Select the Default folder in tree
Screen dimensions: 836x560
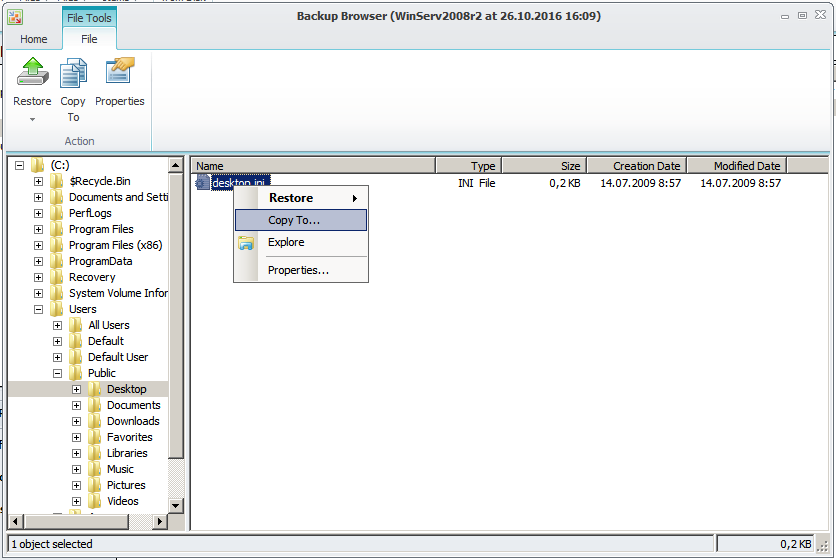pyautogui.click(x=106, y=341)
